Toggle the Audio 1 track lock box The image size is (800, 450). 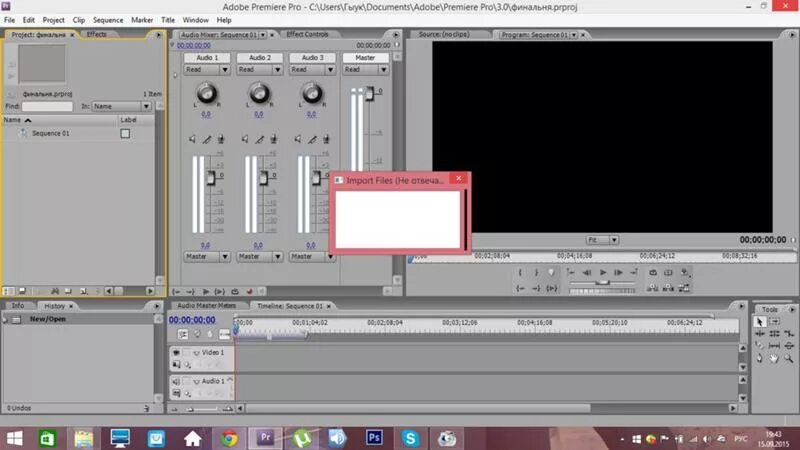(187, 381)
